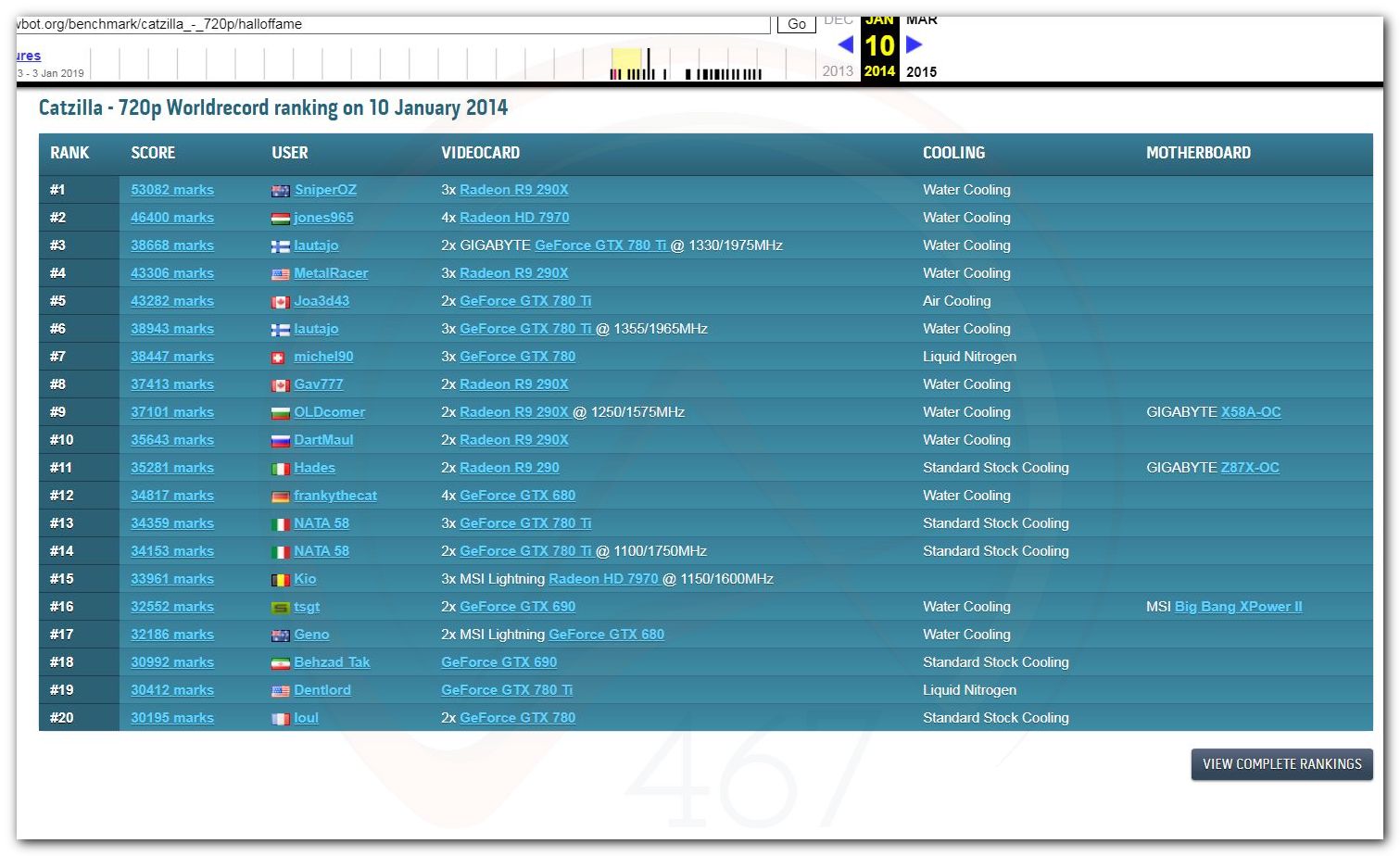Image resolution: width=1400 pixels, height=856 pixels.
Task: Open the 43306 marks score link
Action: click(x=172, y=273)
